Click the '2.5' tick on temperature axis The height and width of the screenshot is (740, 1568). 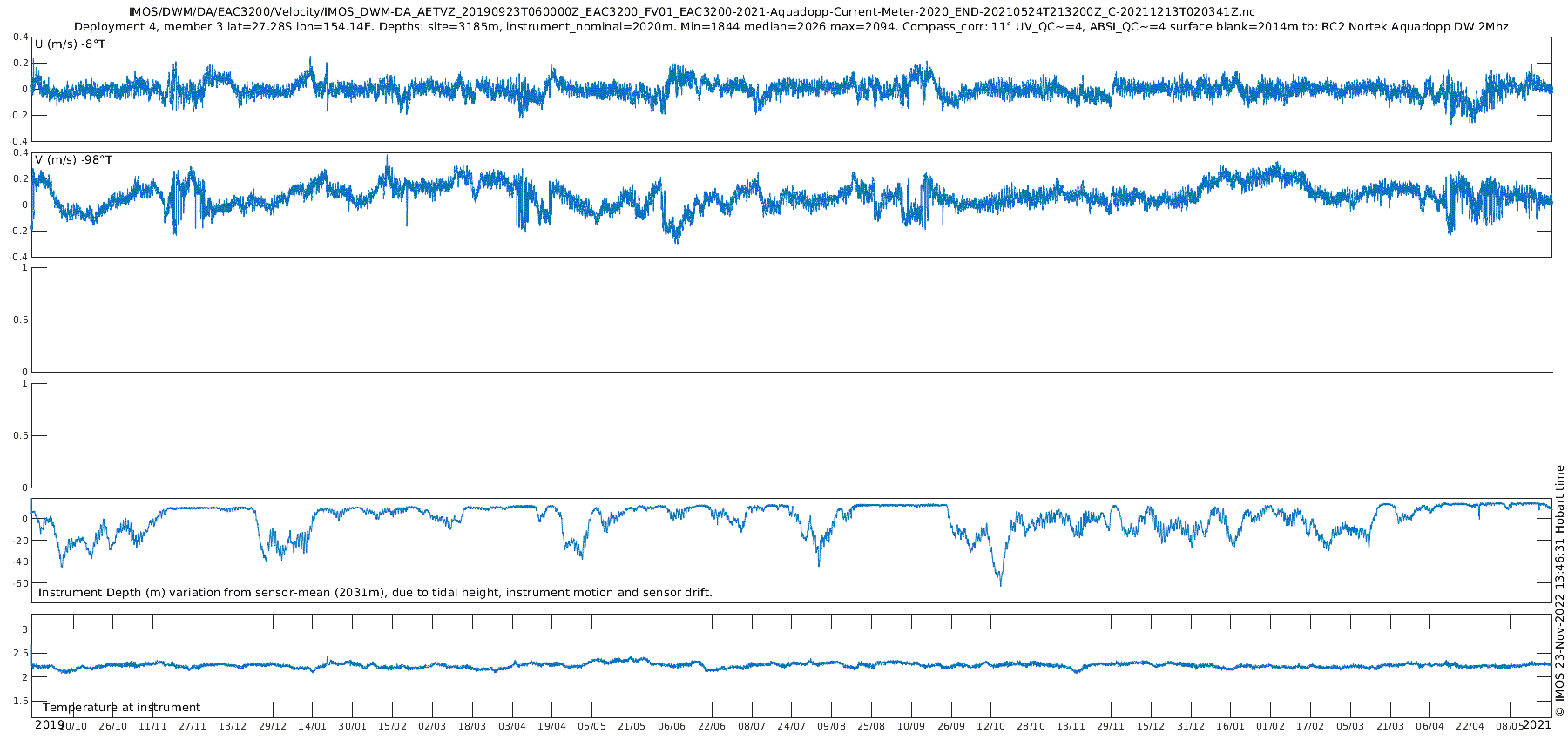(20, 653)
